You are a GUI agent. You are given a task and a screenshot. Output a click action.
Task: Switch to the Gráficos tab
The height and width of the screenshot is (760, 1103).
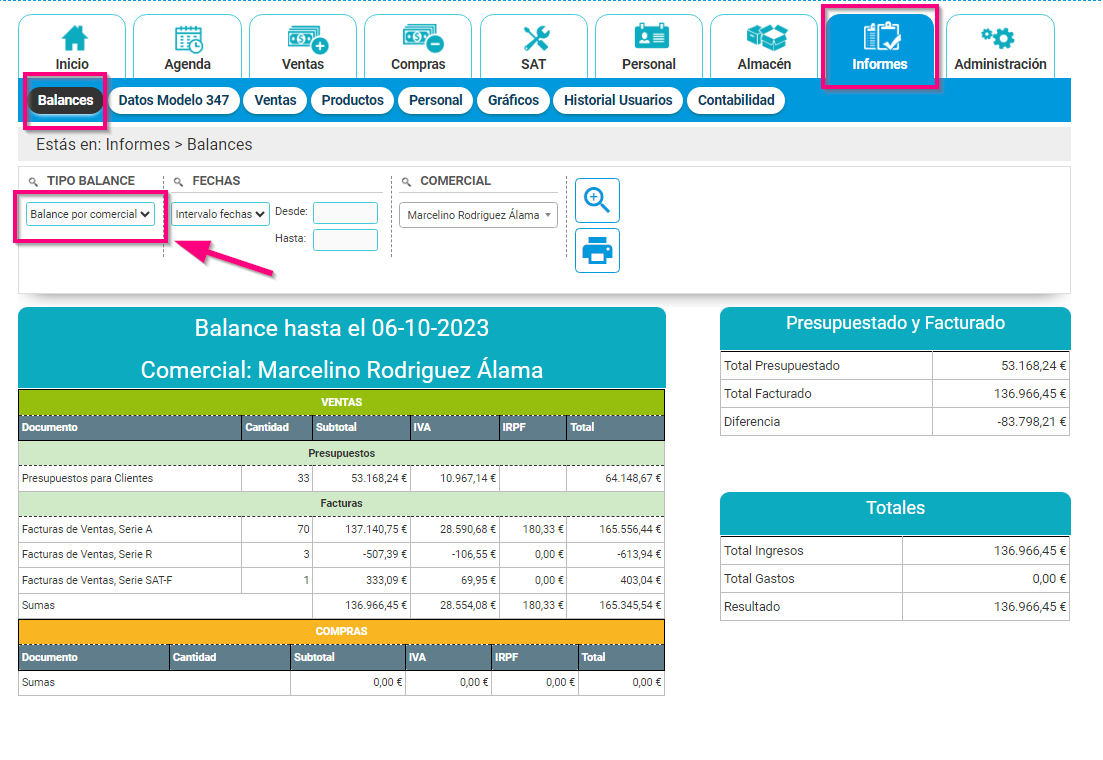tap(513, 100)
